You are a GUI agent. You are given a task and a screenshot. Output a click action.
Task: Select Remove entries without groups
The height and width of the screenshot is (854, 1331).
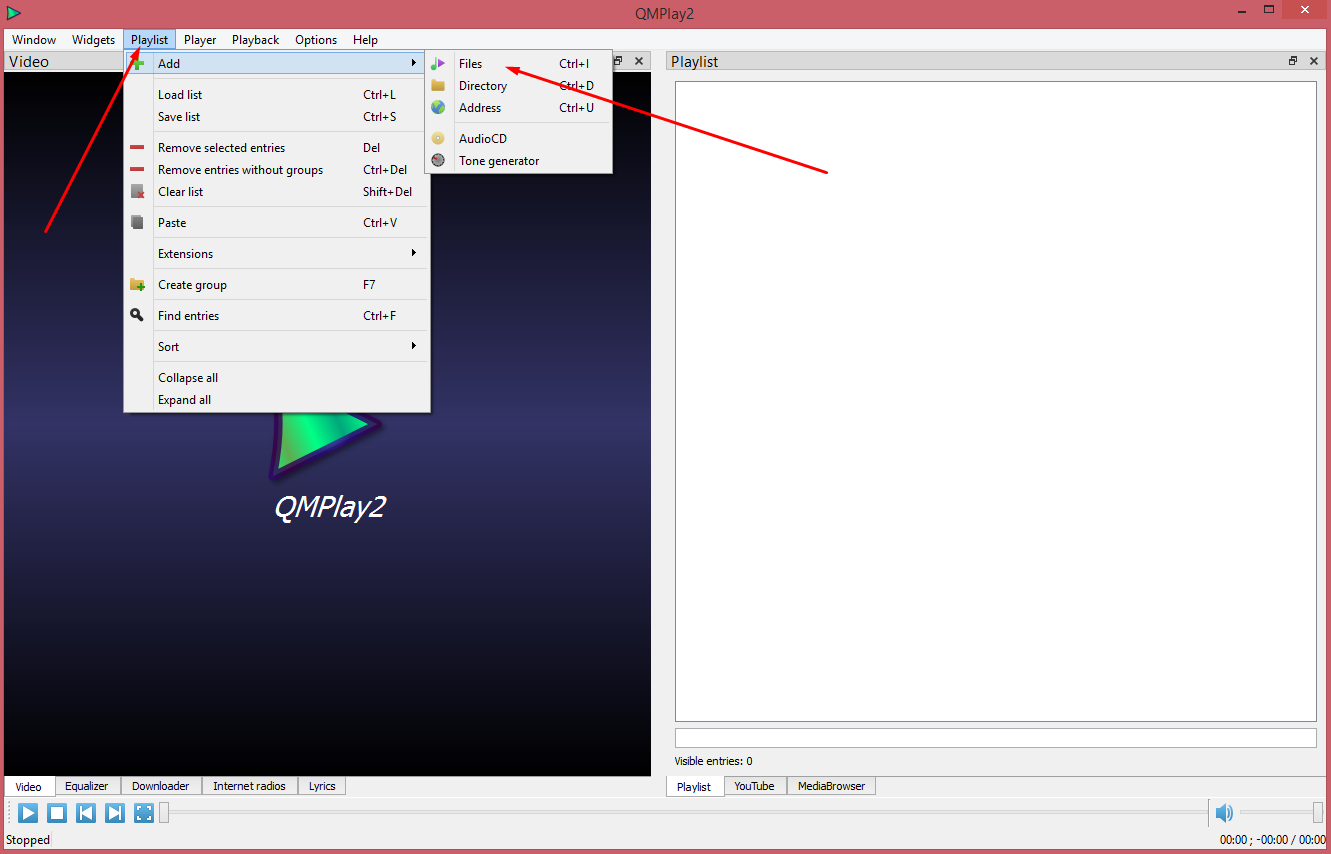277,170
